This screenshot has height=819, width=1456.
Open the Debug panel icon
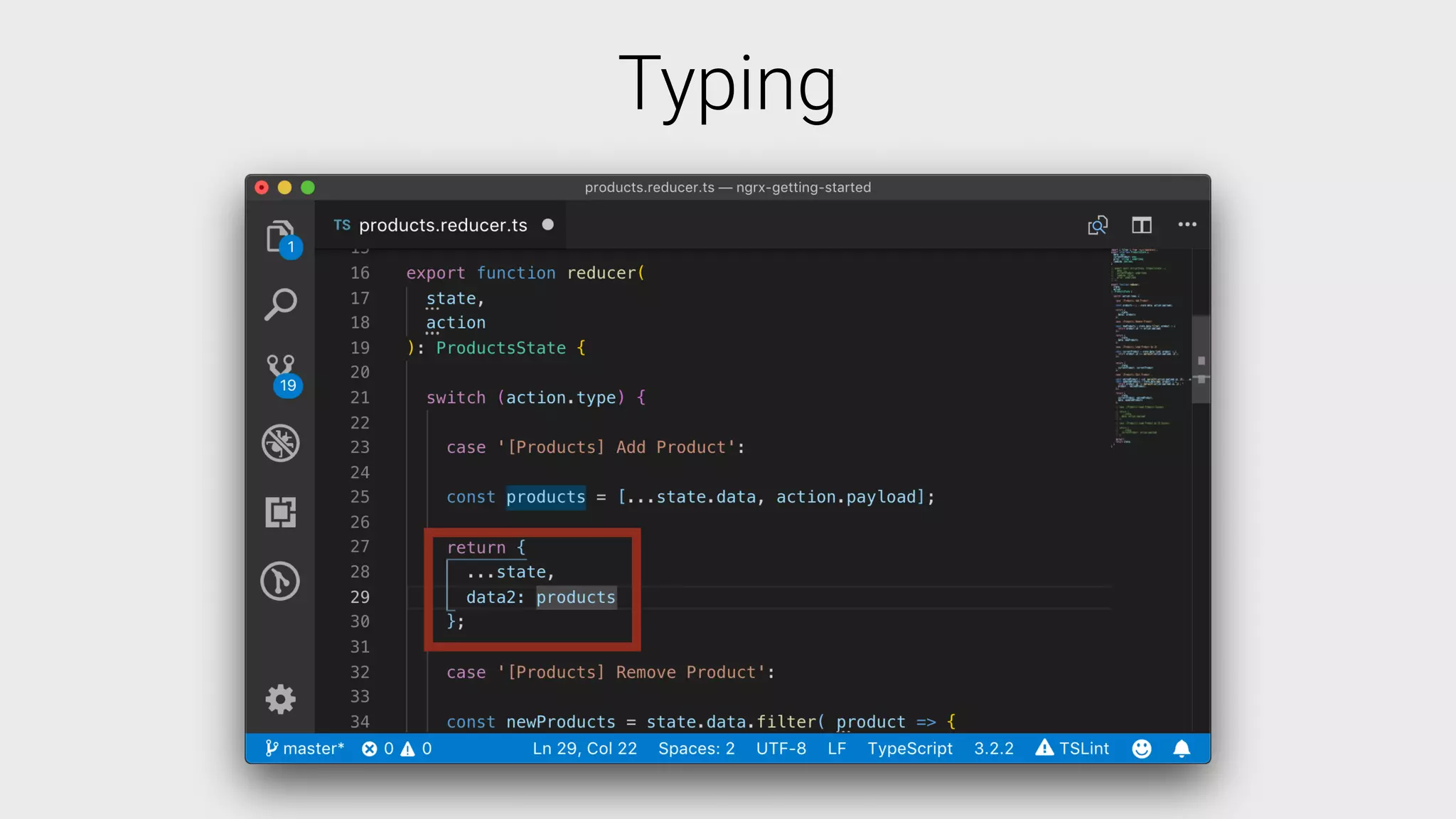coord(281,443)
